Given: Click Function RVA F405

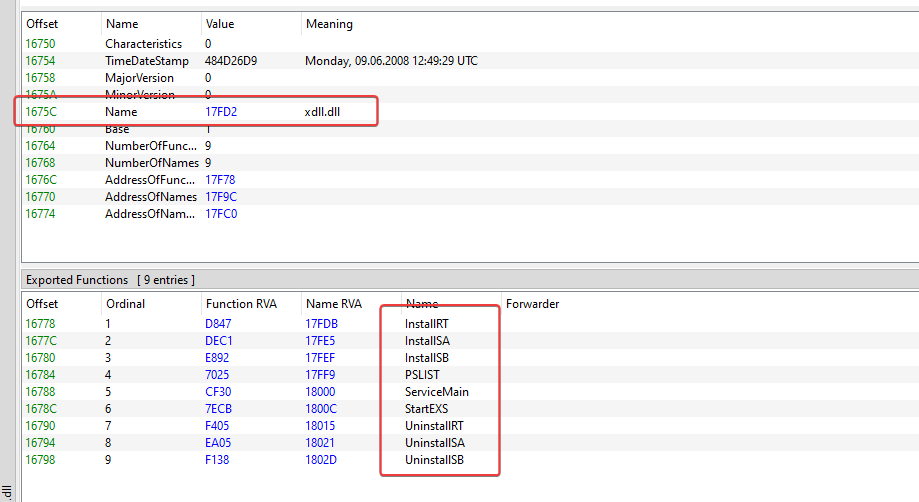Looking at the screenshot, I should tap(217, 426).
